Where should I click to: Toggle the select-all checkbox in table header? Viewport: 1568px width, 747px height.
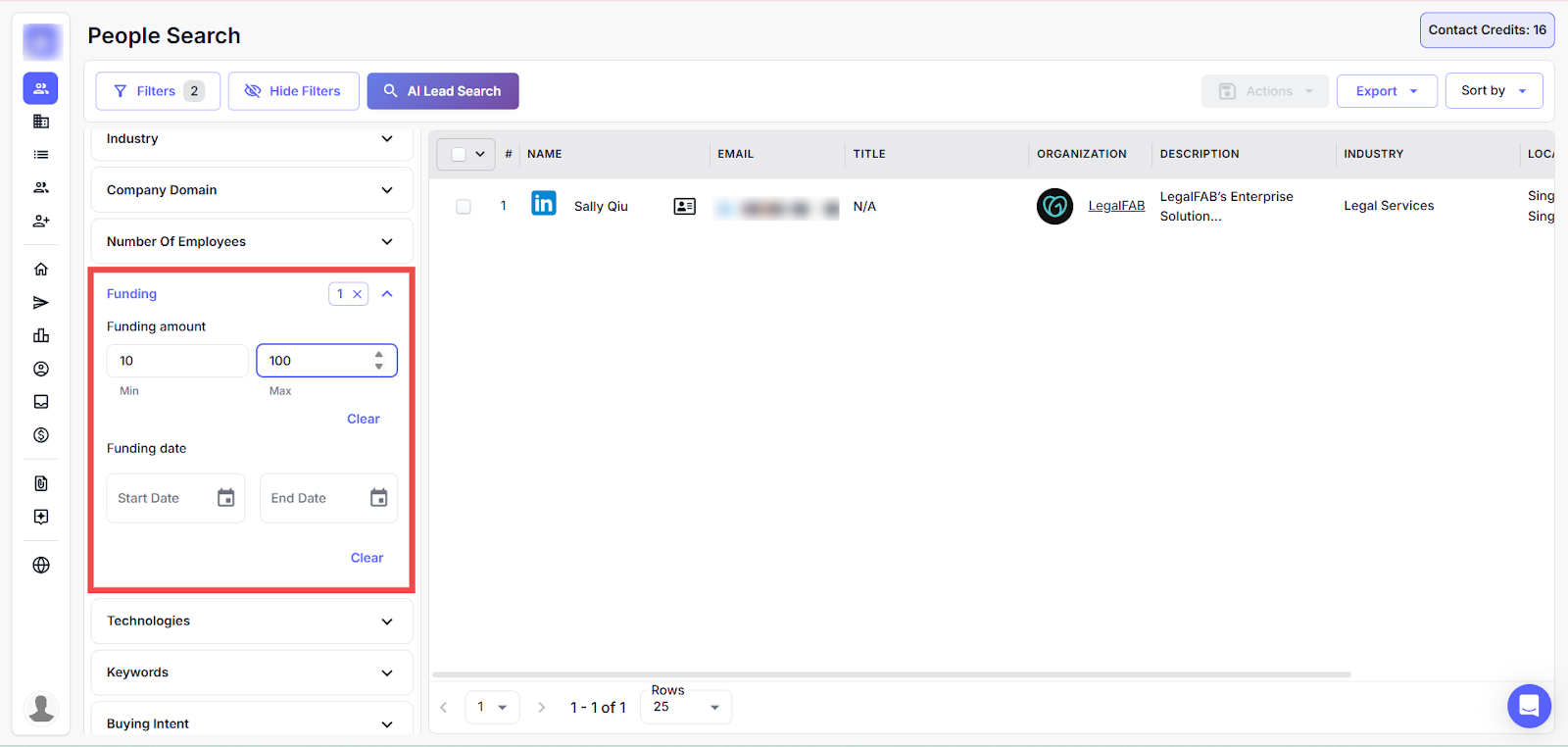coord(458,154)
